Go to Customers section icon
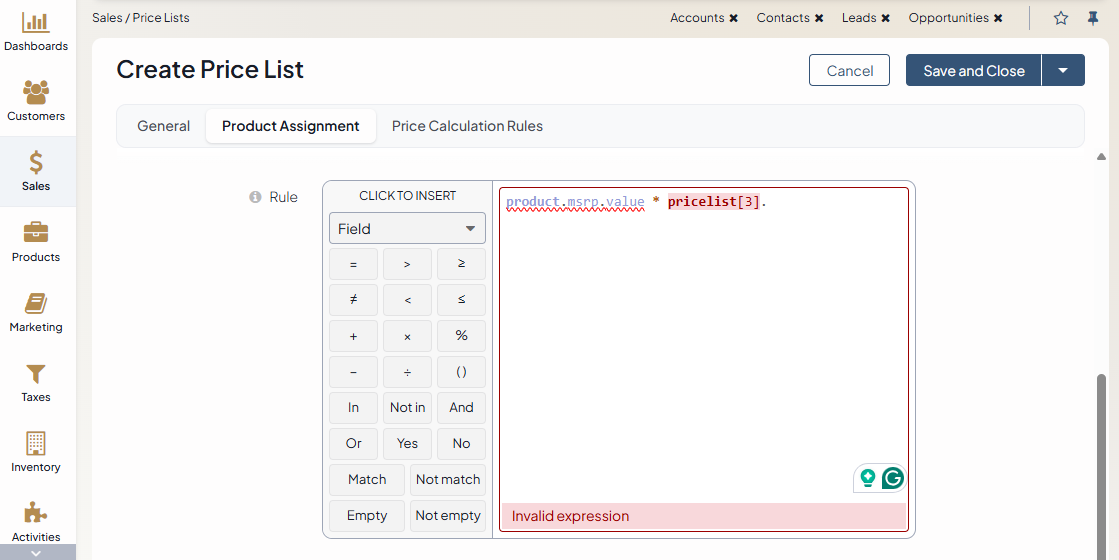This screenshot has width=1119, height=560. pos(36,101)
